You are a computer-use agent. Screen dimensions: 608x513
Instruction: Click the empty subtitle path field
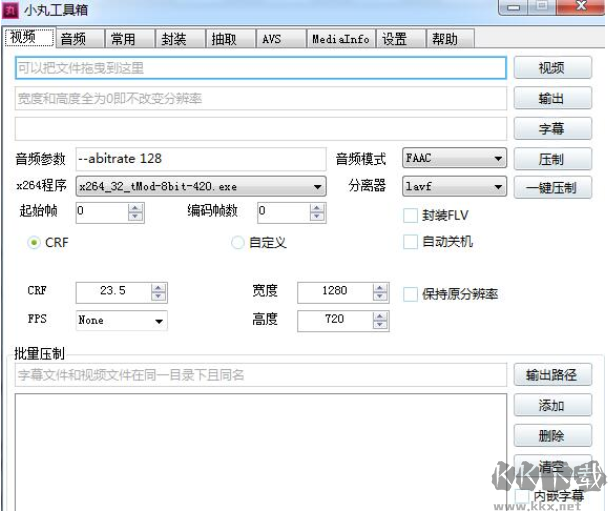[261, 129]
